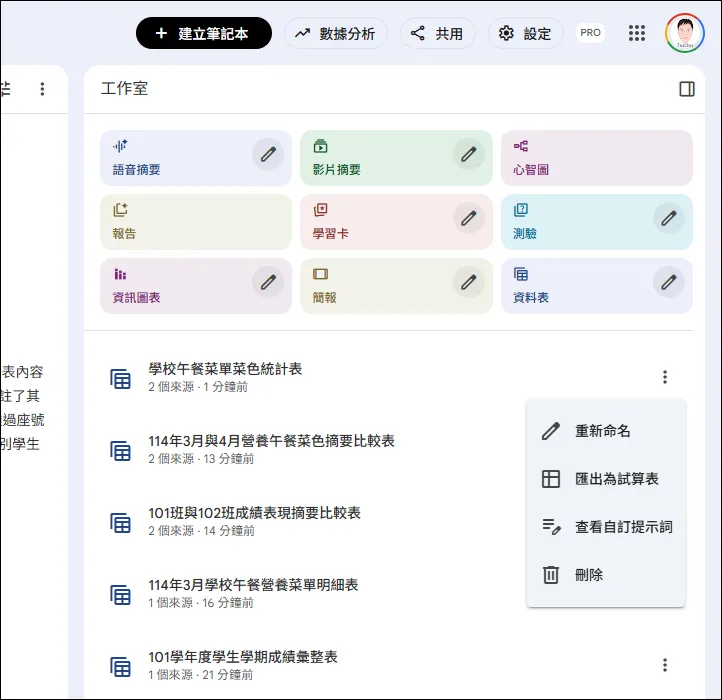Open 114年3月學校午餐營養菜單明細表
Screen dimensions: 722x700
[x=253, y=585]
